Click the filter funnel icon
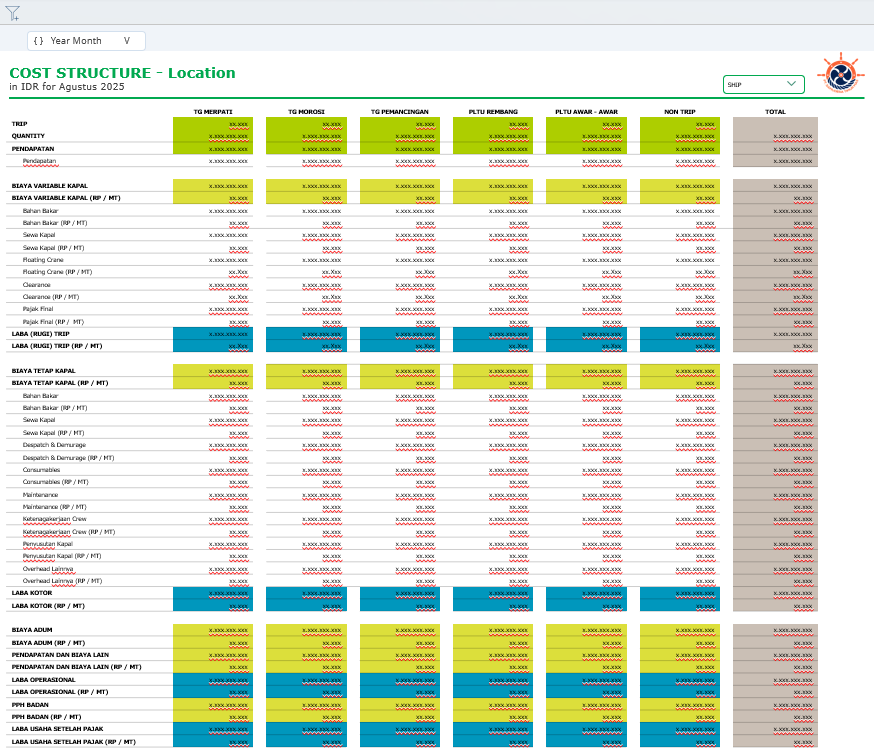The width and height of the screenshot is (874, 756). point(12,13)
